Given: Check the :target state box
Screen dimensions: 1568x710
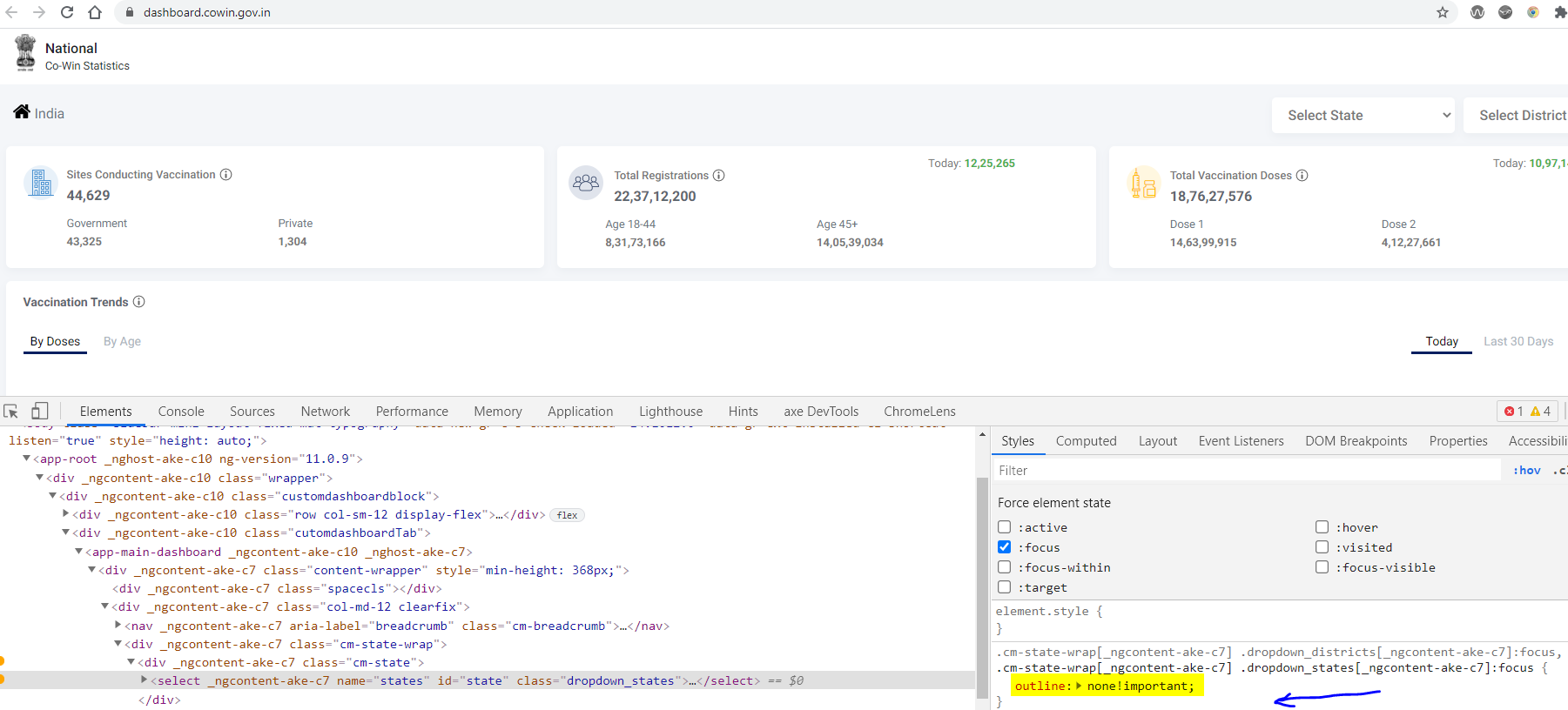Looking at the screenshot, I should coord(1005,587).
